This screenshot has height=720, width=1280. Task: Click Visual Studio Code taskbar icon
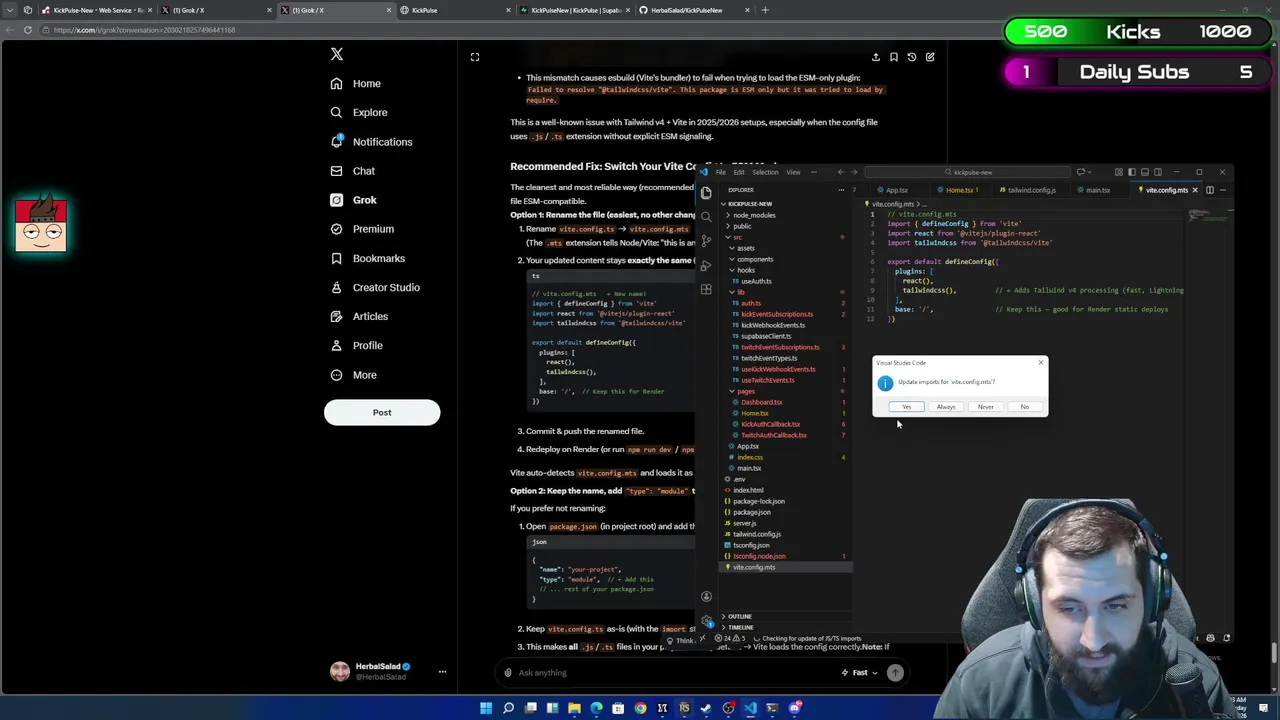[x=750, y=708]
